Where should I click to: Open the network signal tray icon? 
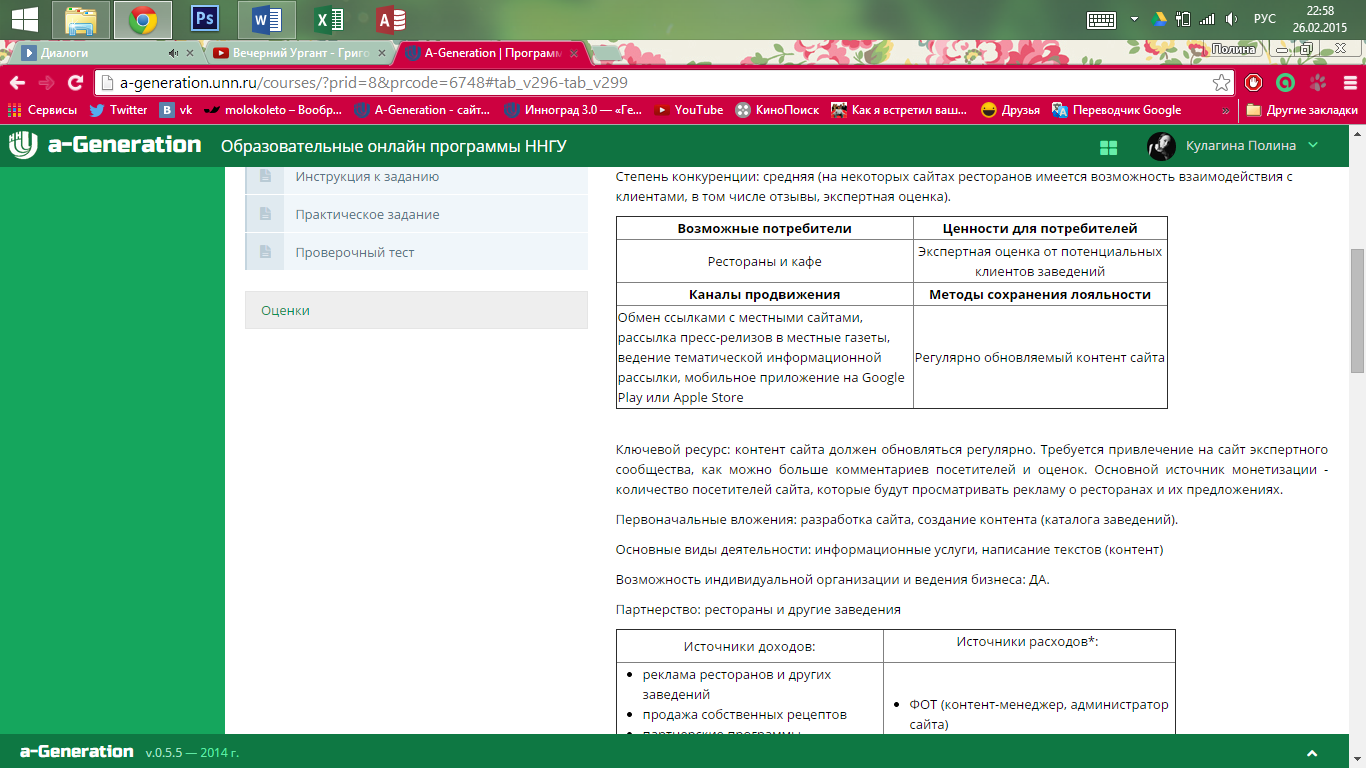(x=1208, y=19)
